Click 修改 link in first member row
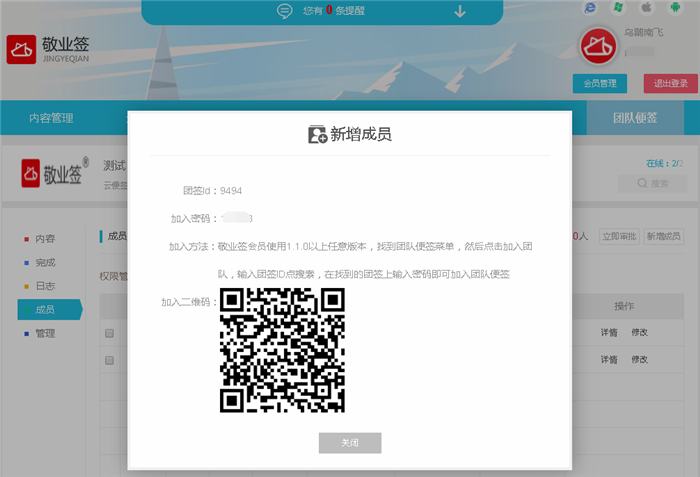 [x=640, y=333]
